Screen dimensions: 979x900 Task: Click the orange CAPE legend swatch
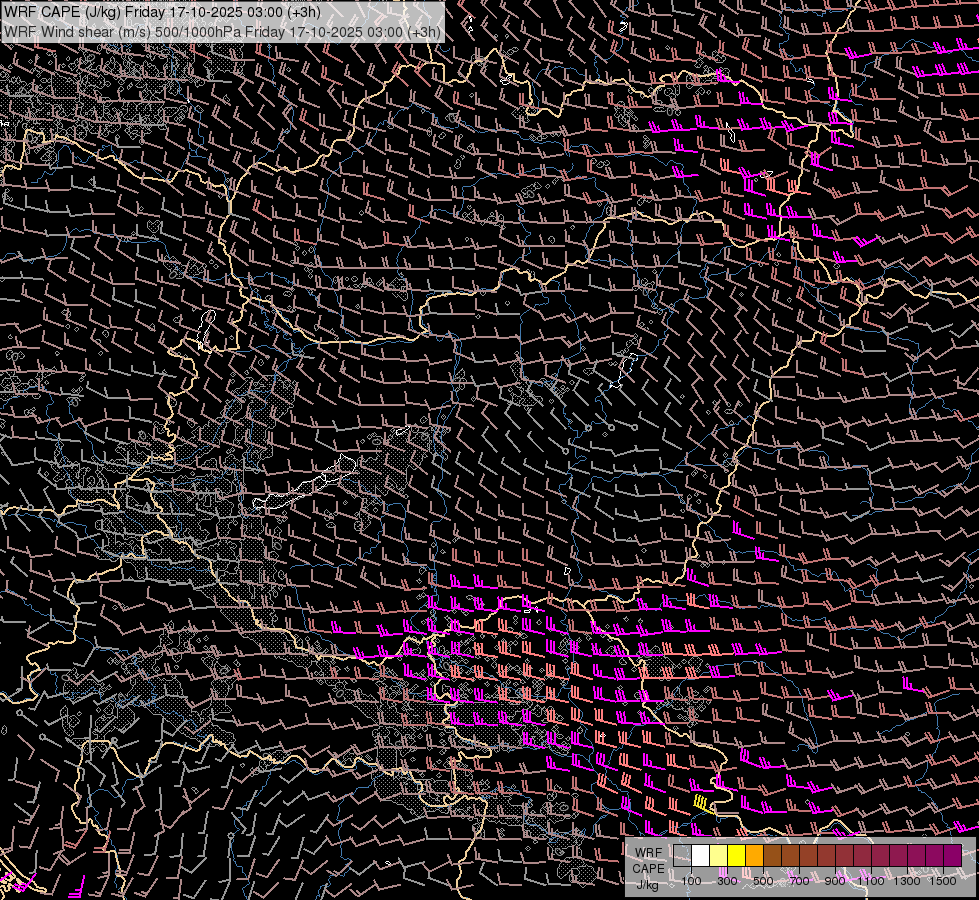click(x=755, y=855)
